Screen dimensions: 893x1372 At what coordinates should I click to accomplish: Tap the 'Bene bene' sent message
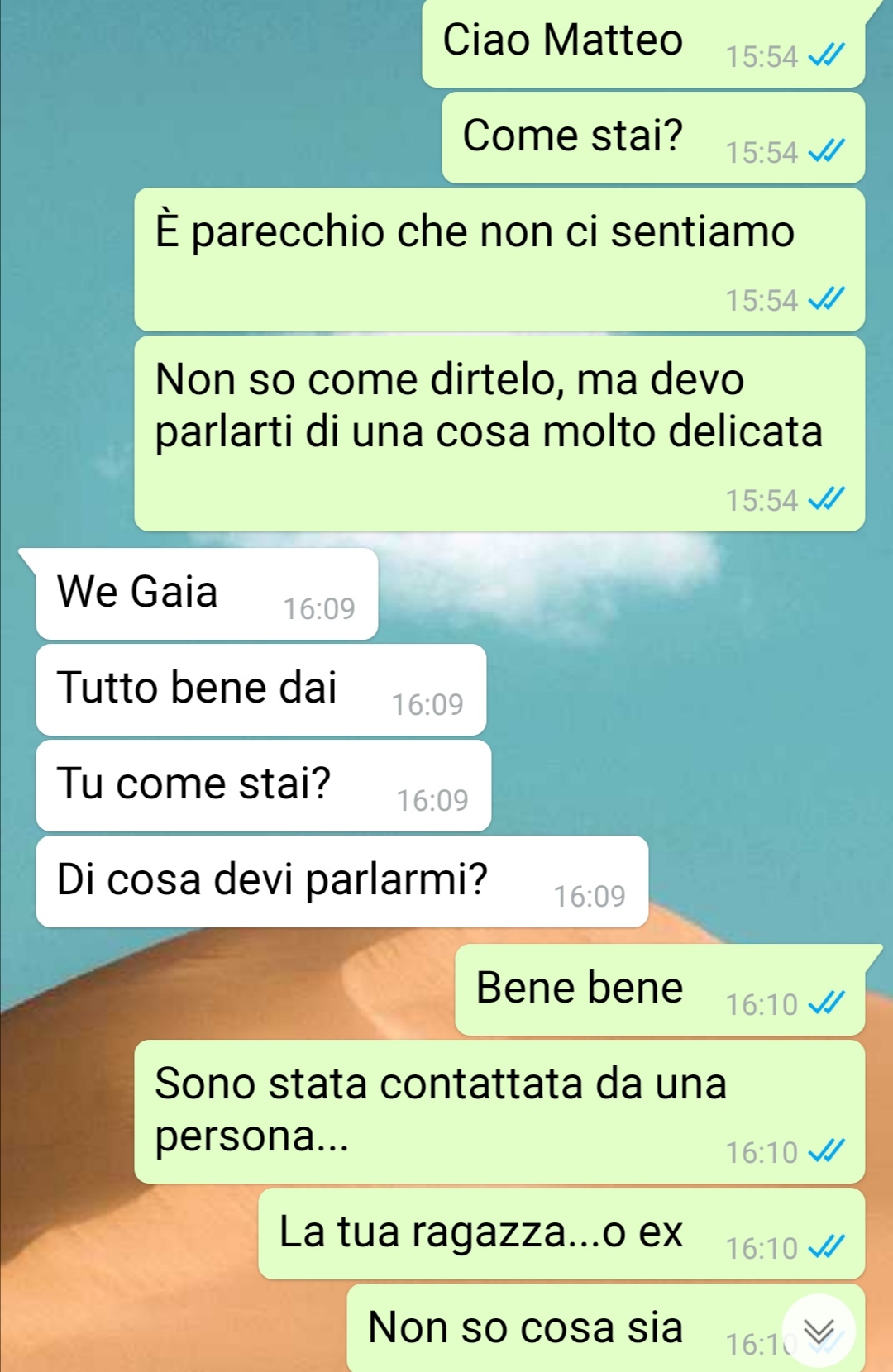(x=660, y=990)
